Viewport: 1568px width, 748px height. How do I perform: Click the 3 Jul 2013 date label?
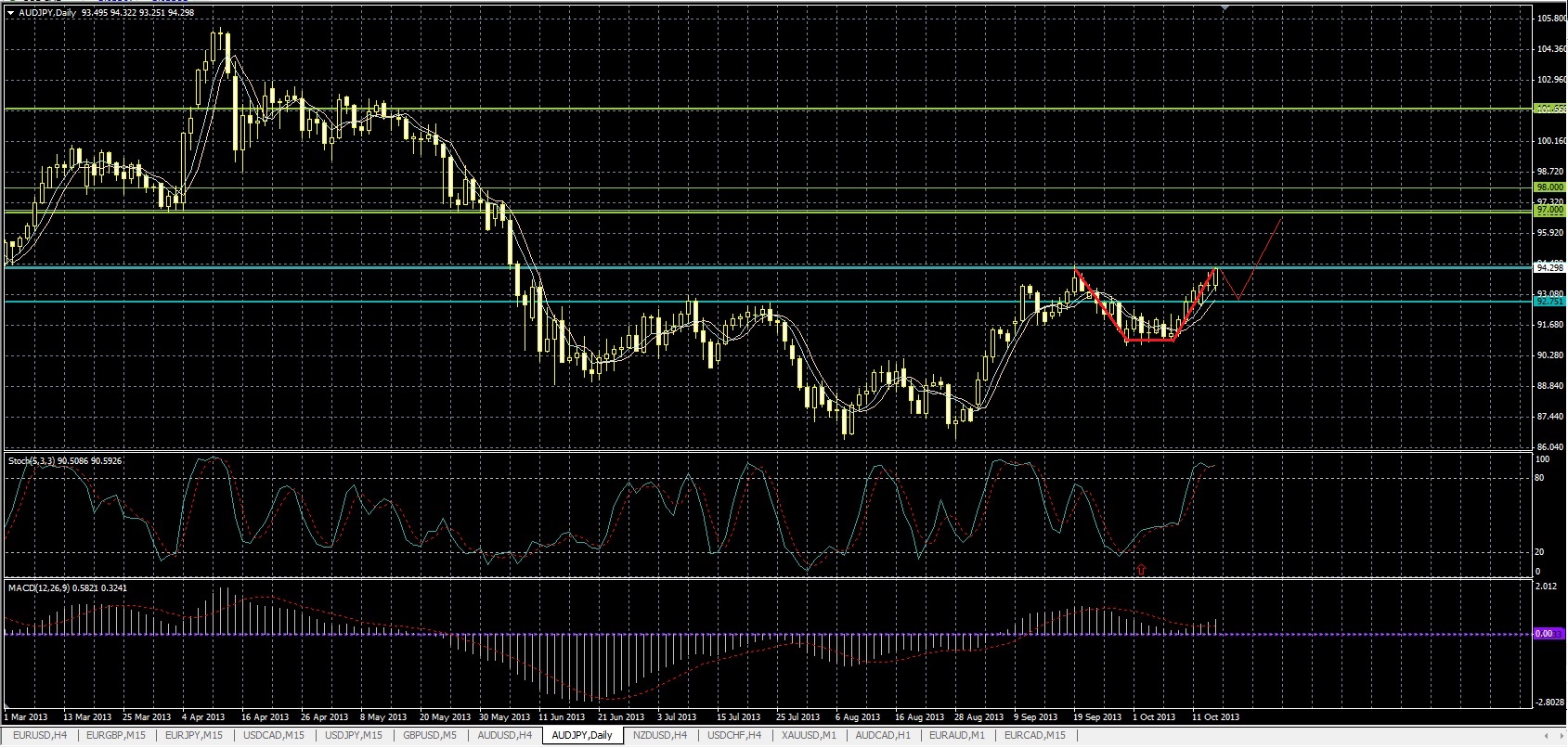(677, 716)
